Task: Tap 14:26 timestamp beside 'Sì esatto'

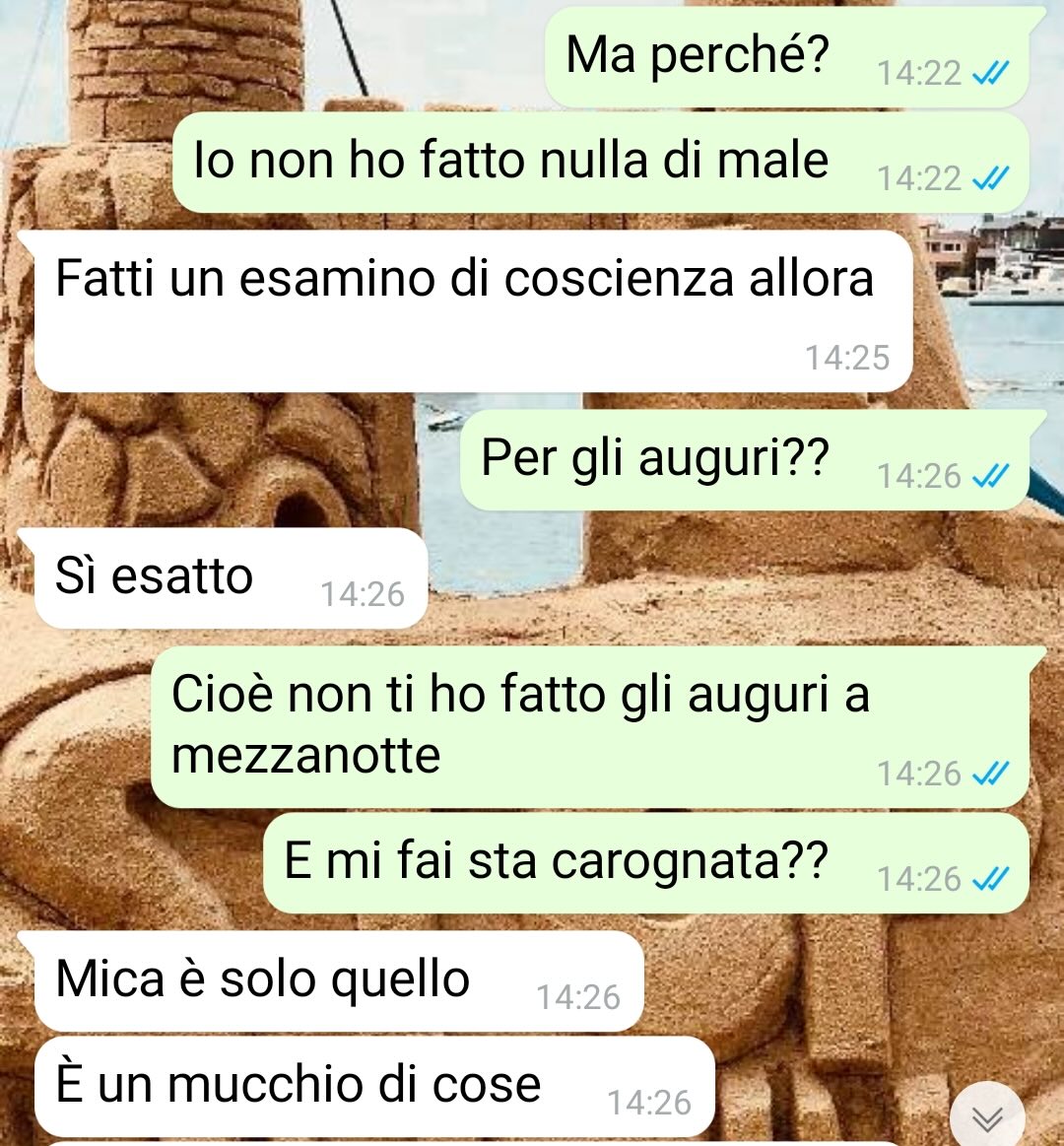Action: pyautogui.click(x=363, y=594)
